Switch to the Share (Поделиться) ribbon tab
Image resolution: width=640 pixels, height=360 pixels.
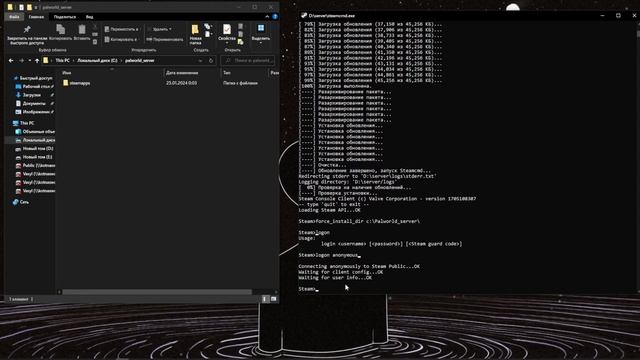(x=64, y=17)
